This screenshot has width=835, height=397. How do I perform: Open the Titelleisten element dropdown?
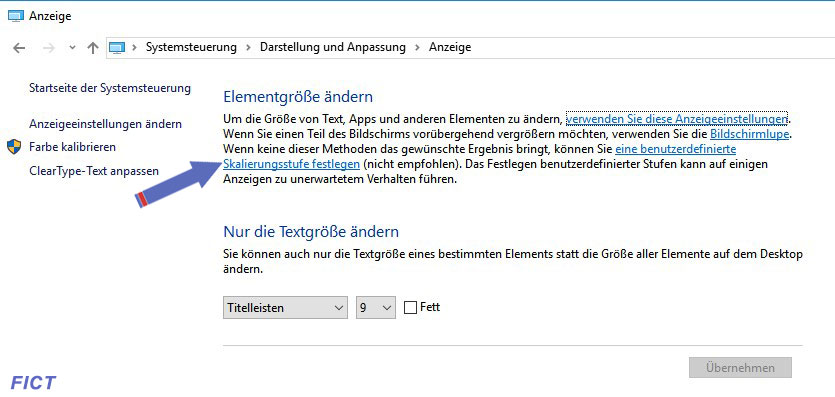click(285, 308)
